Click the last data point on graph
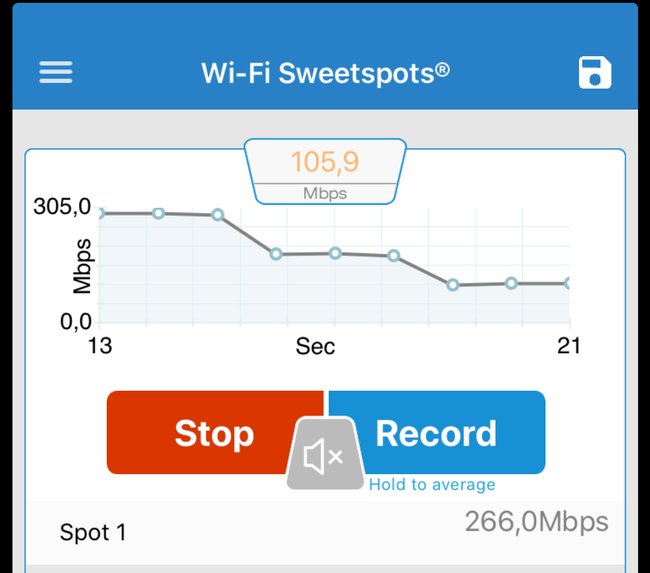The width and height of the screenshot is (650, 573). 568,284
